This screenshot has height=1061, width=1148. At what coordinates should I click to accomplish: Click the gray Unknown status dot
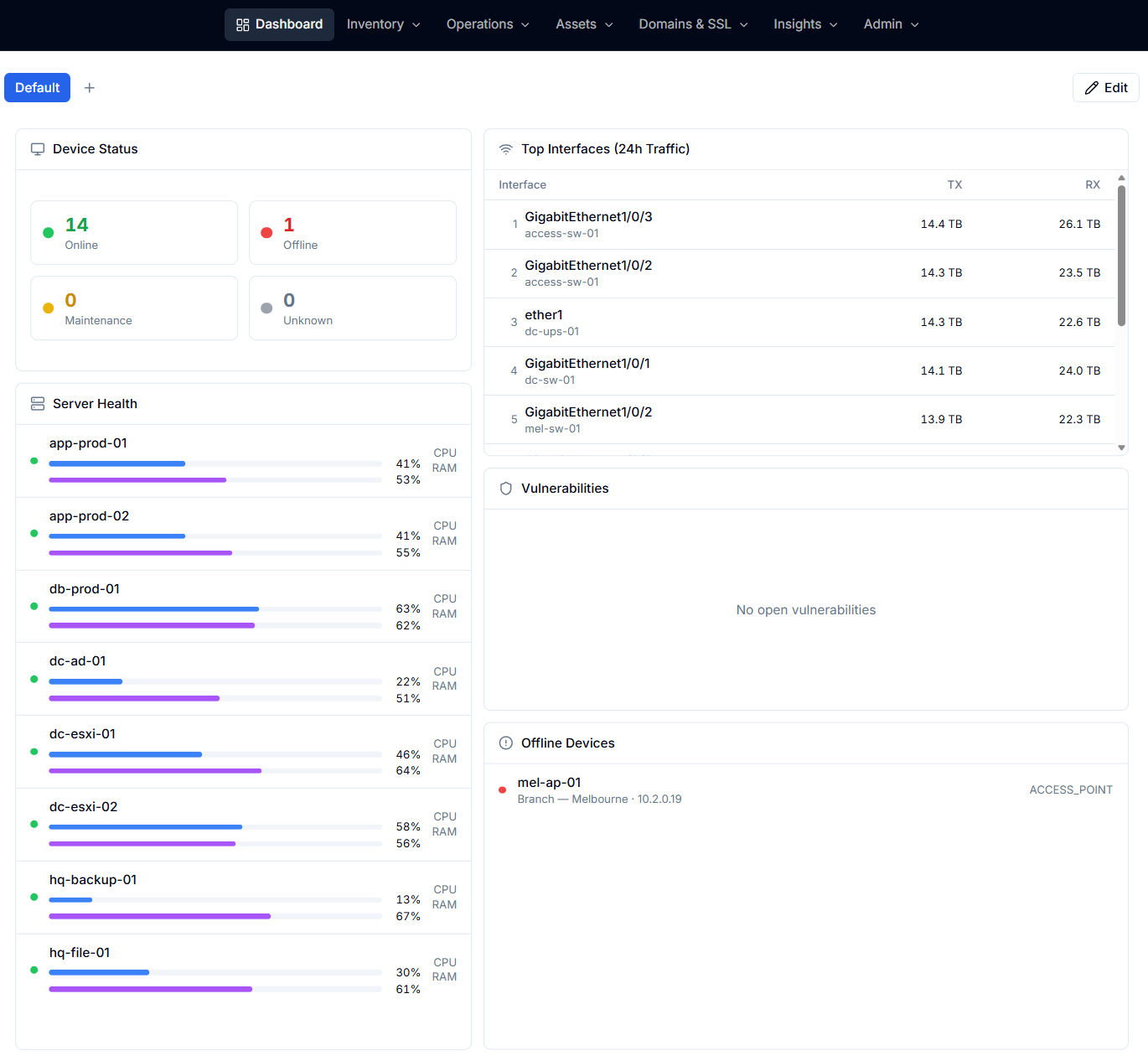click(x=266, y=308)
